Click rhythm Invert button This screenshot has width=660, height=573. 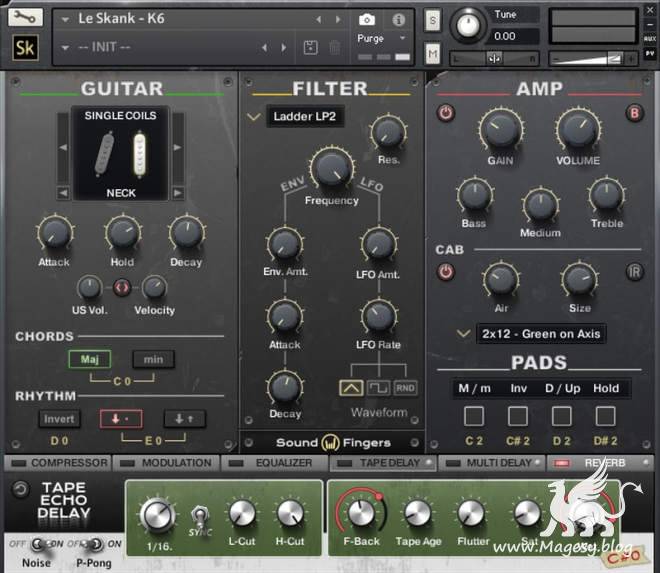tap(59, 419)
